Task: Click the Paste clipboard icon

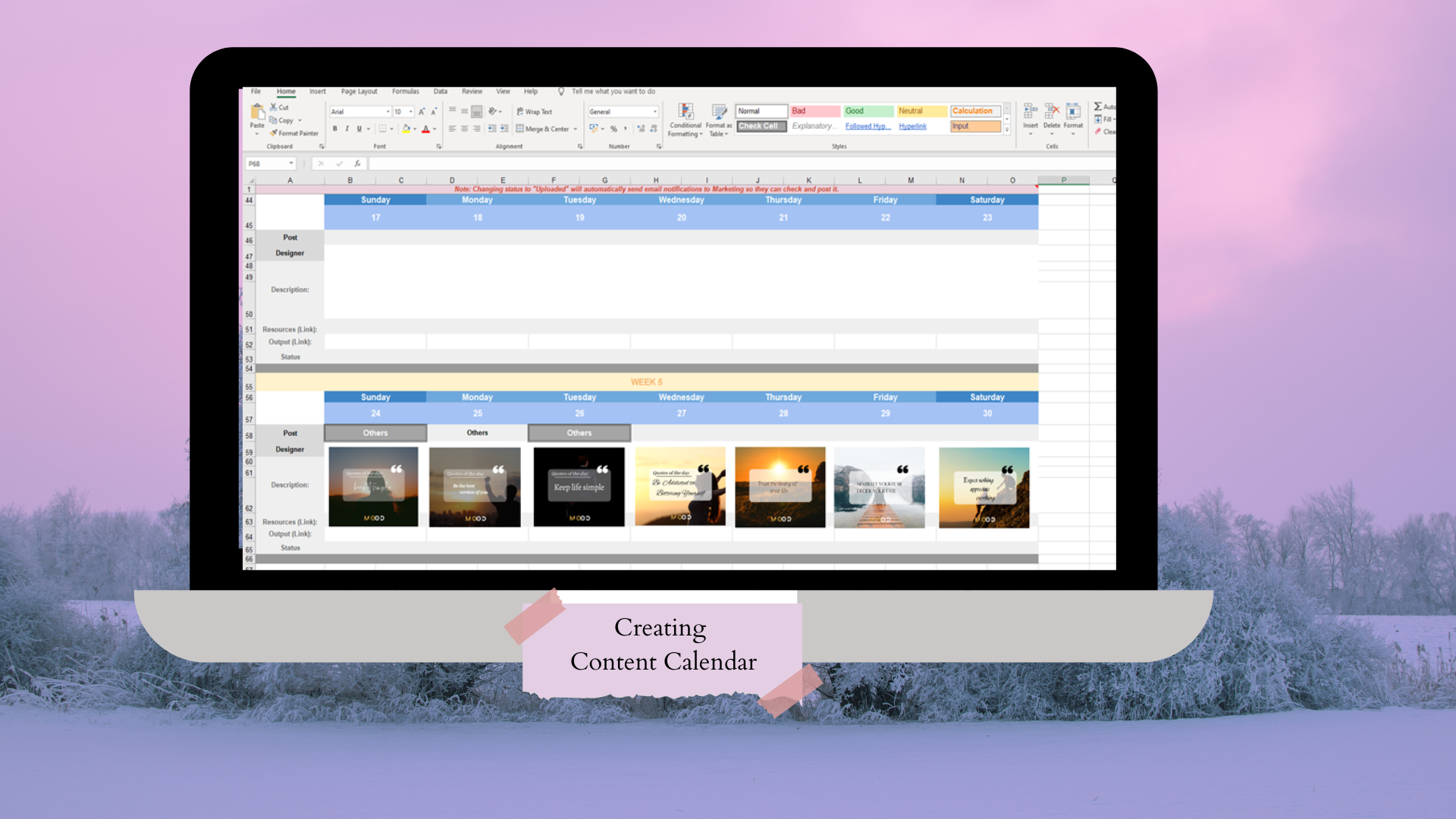Action: [257, 112]
